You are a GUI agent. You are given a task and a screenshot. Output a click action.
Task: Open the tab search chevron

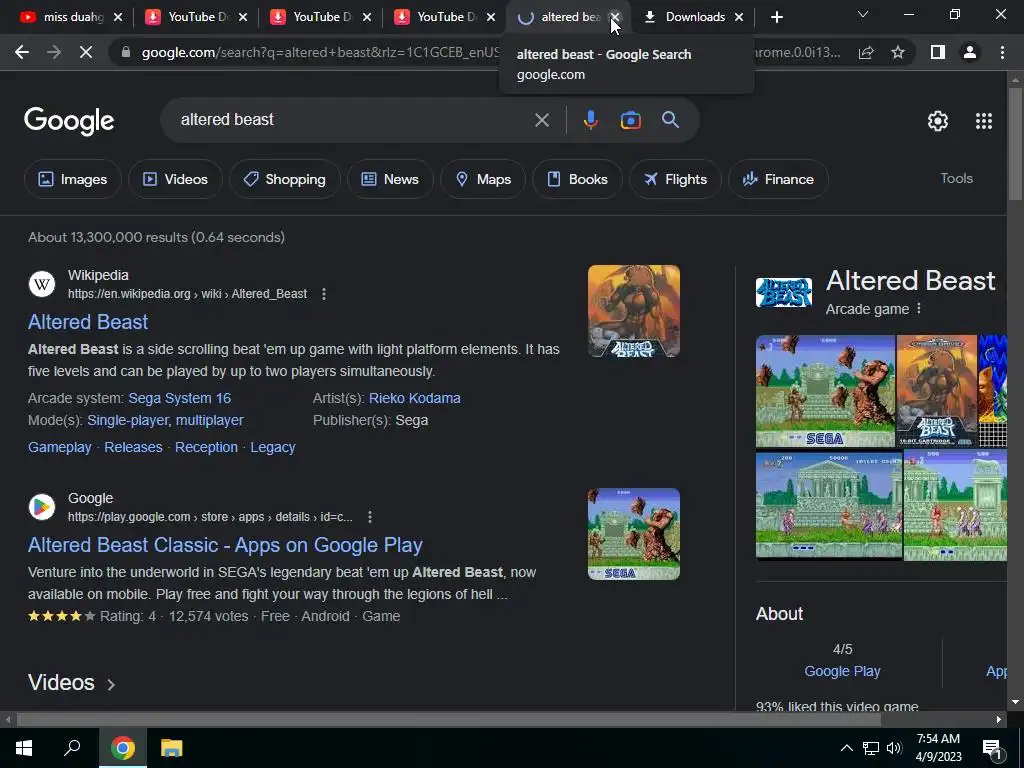click(x=863, y=14)
